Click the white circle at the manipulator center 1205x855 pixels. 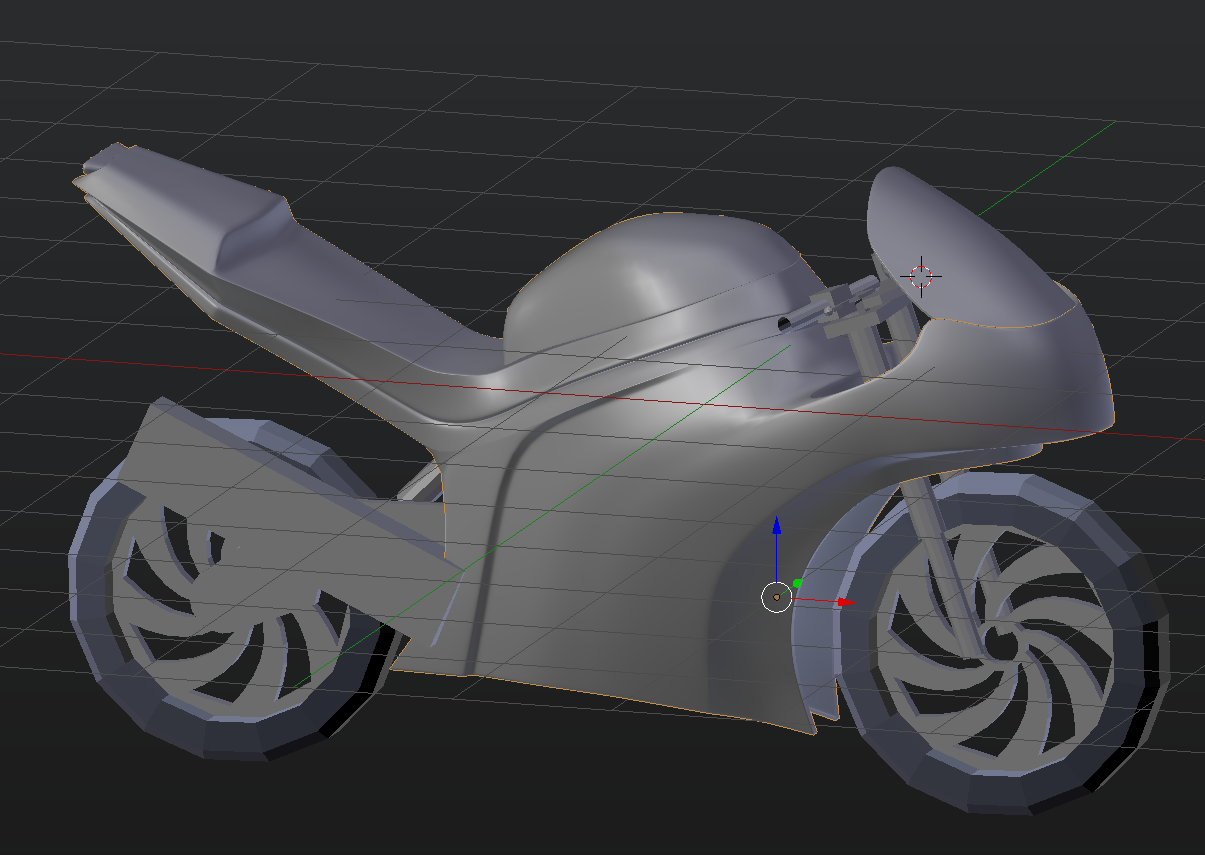776,597
